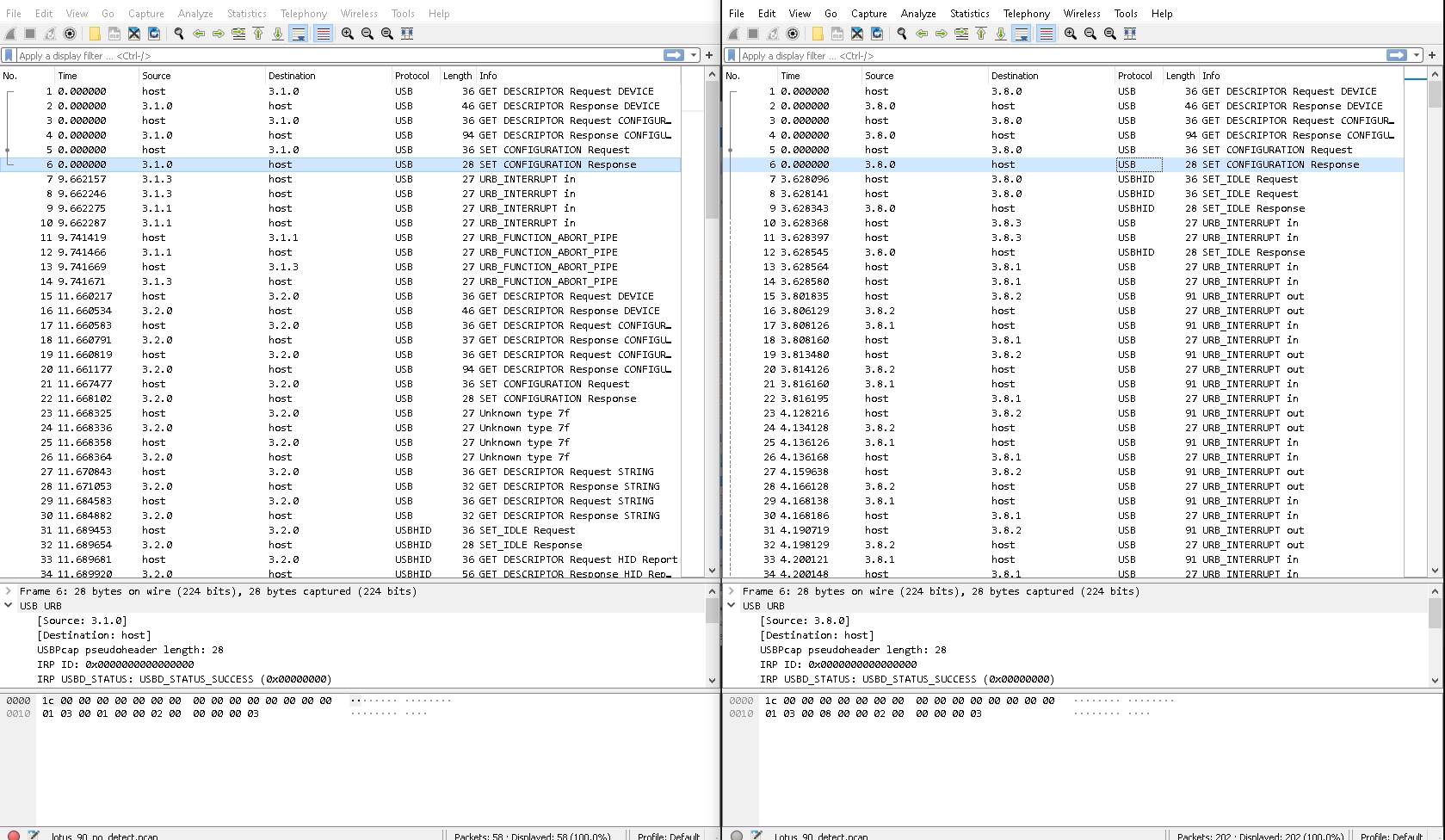The height and width of the screenshot is (840, 1445).
Task: Jump to last packet in left window
Action: (278, 34)
